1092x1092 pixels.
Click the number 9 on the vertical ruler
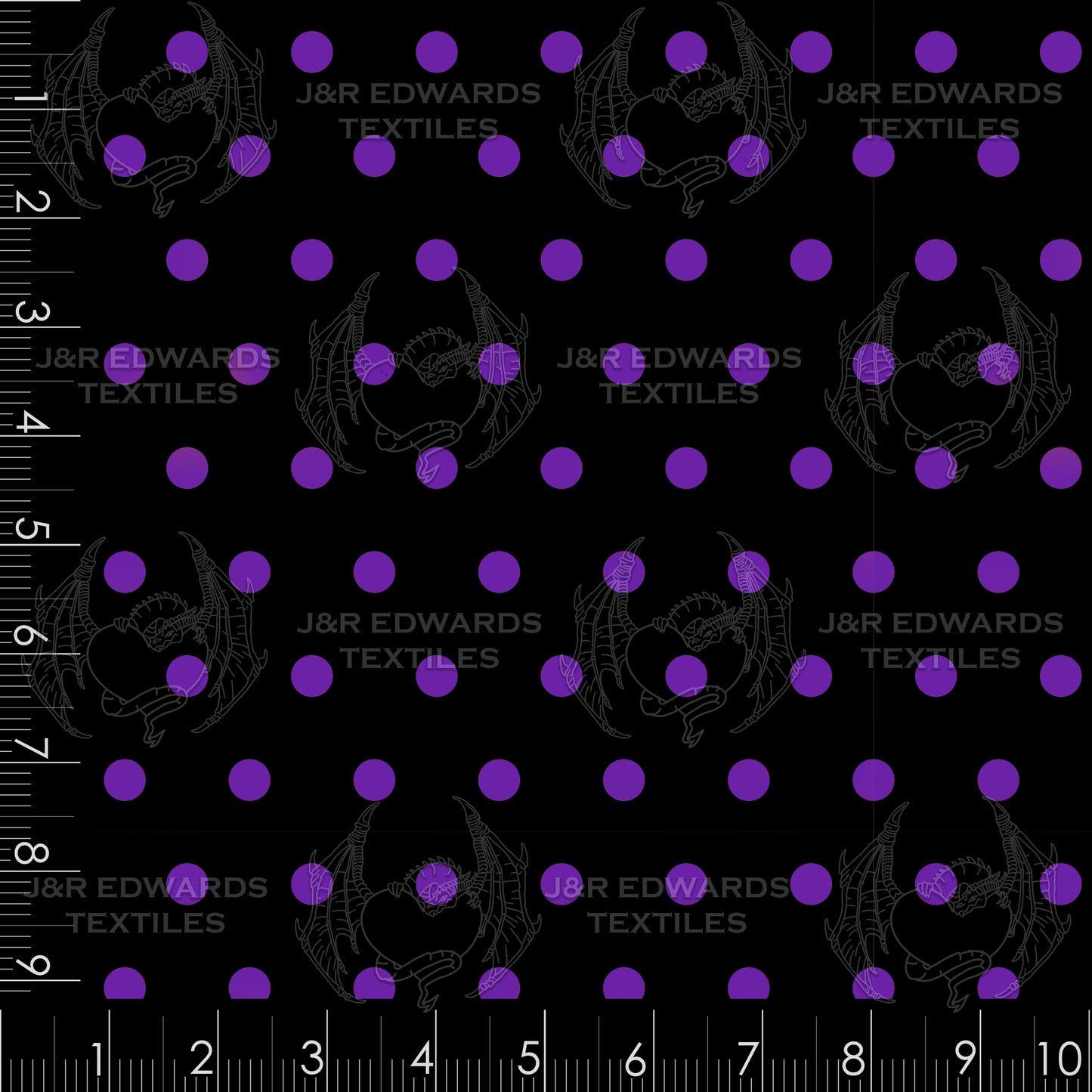click(x=33, y=964)
